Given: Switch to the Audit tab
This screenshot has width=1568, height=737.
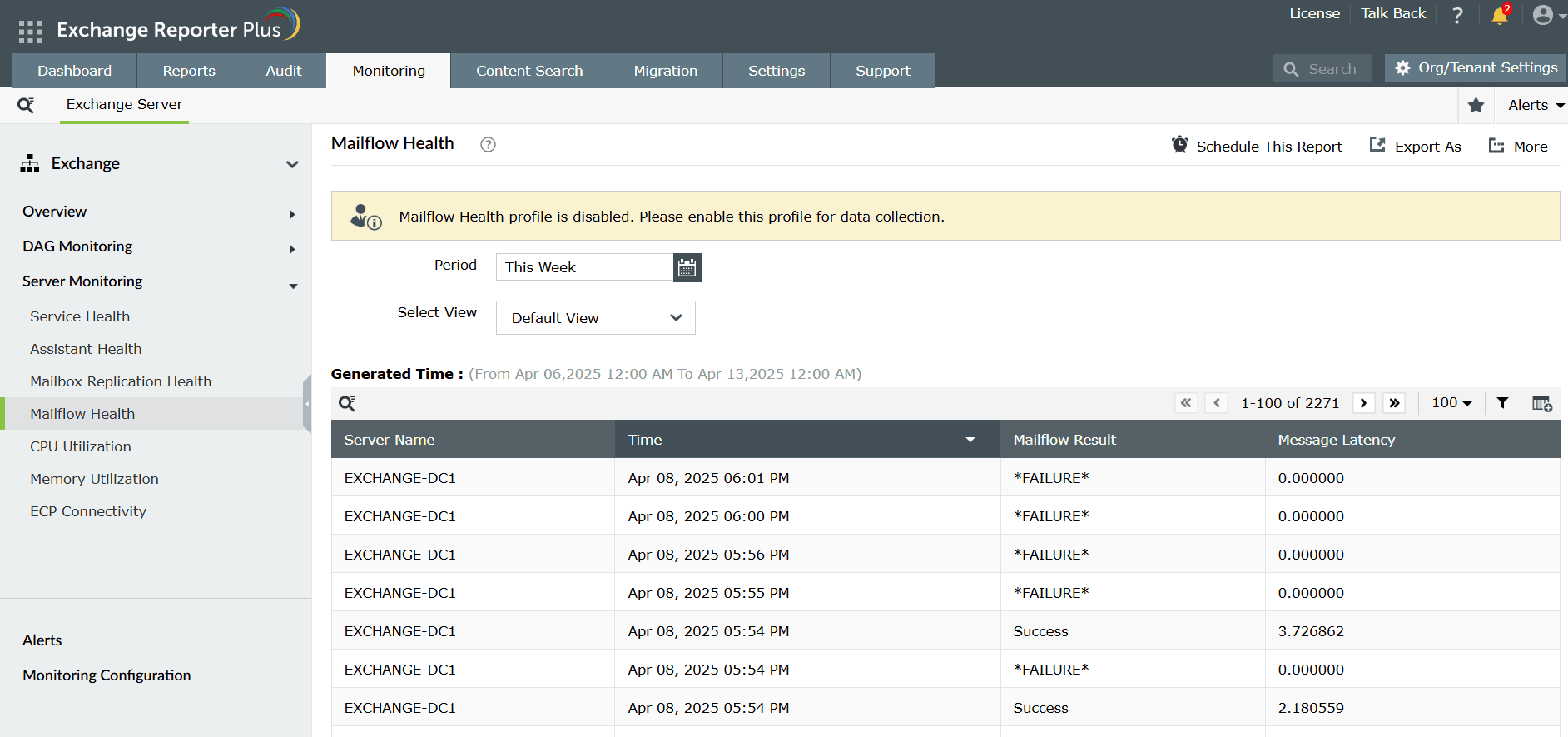Looking at the screenshot, I should click(x=284, y=71).
